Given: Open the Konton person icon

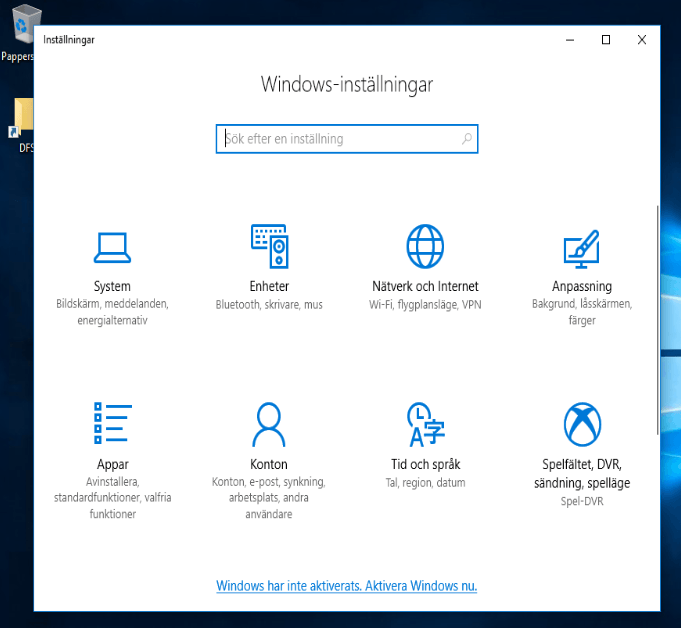Looking at the screenshot, I should tap(269, 424).
